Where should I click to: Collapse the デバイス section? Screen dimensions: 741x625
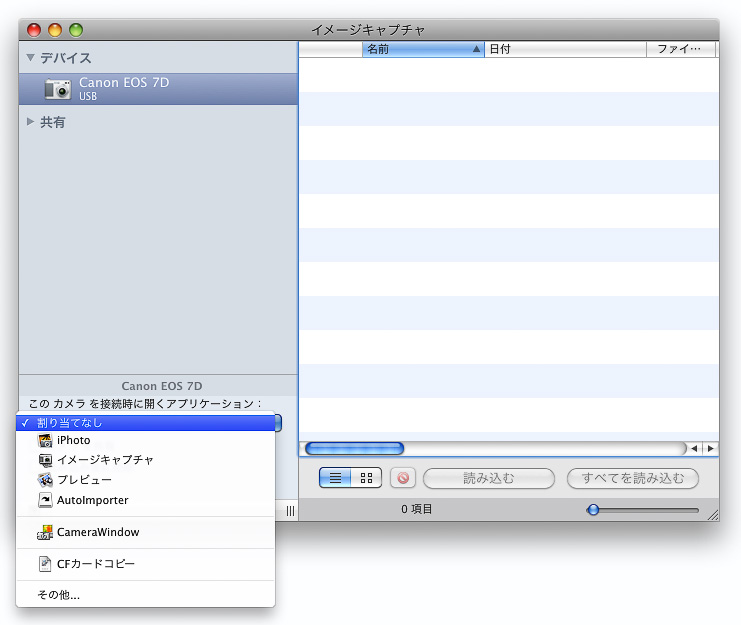(x=31, y=58)
